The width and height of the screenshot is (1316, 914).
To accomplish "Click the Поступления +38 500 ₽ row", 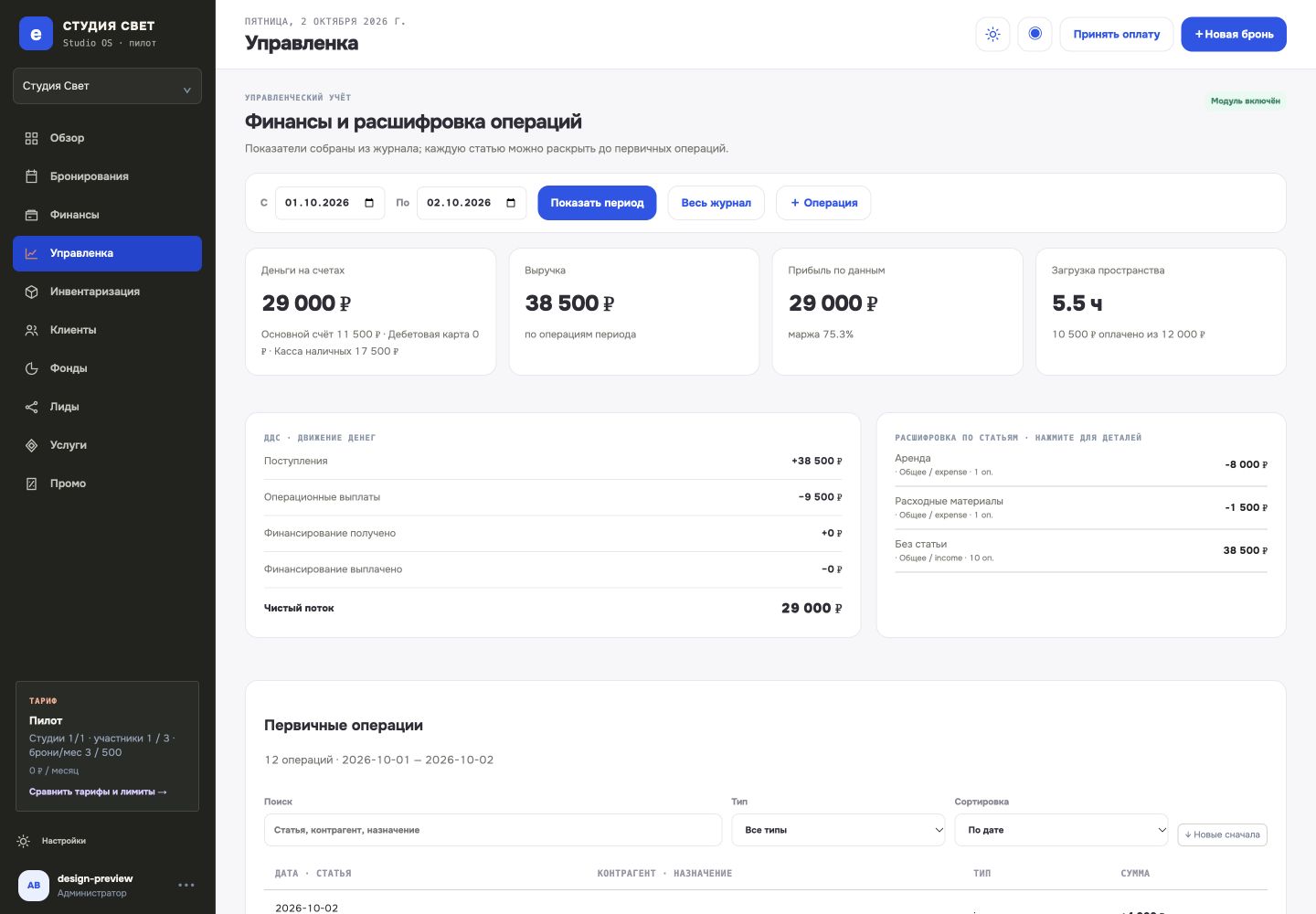I will pos(553,462).
